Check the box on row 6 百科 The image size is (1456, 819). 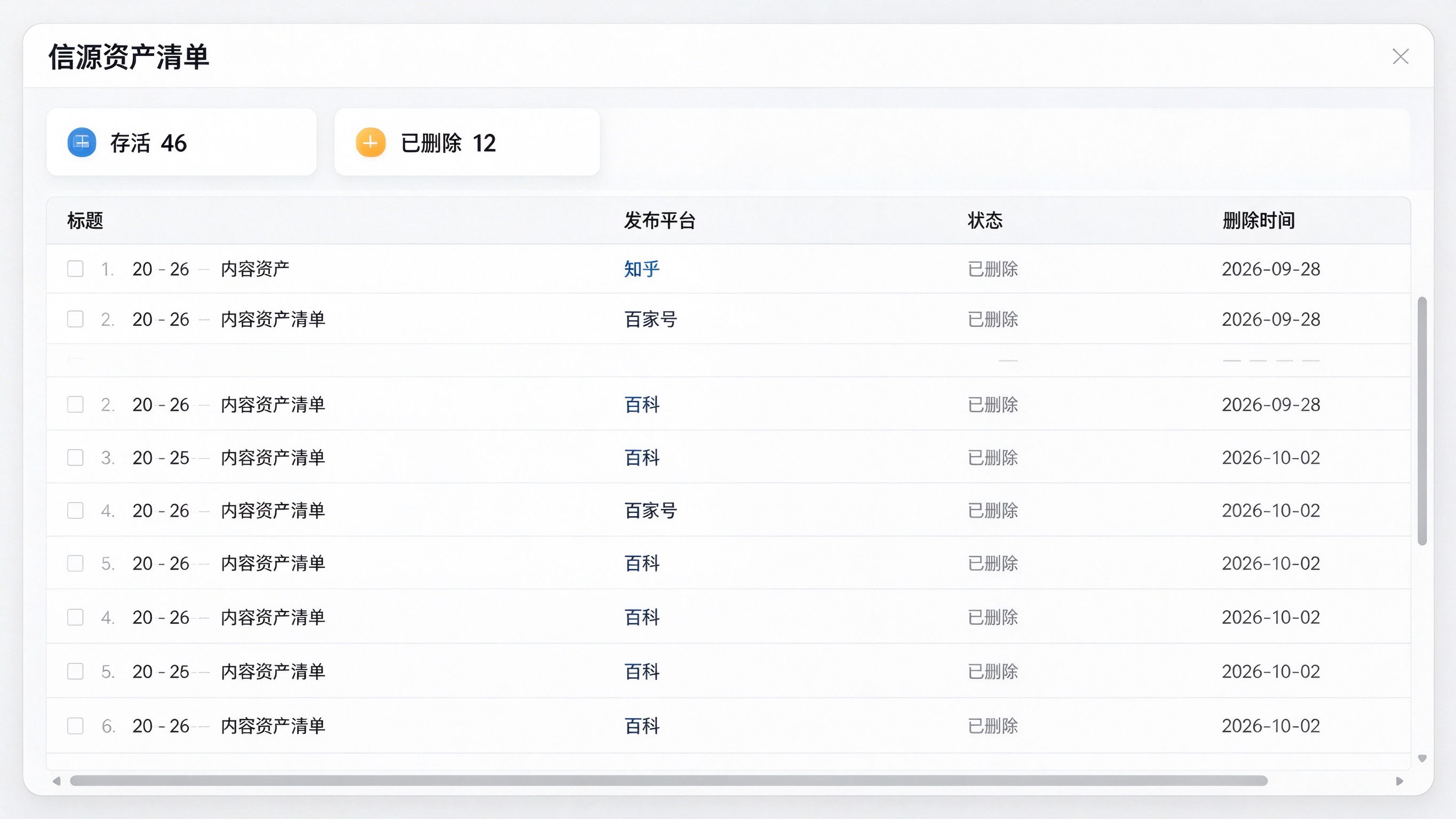75,726
